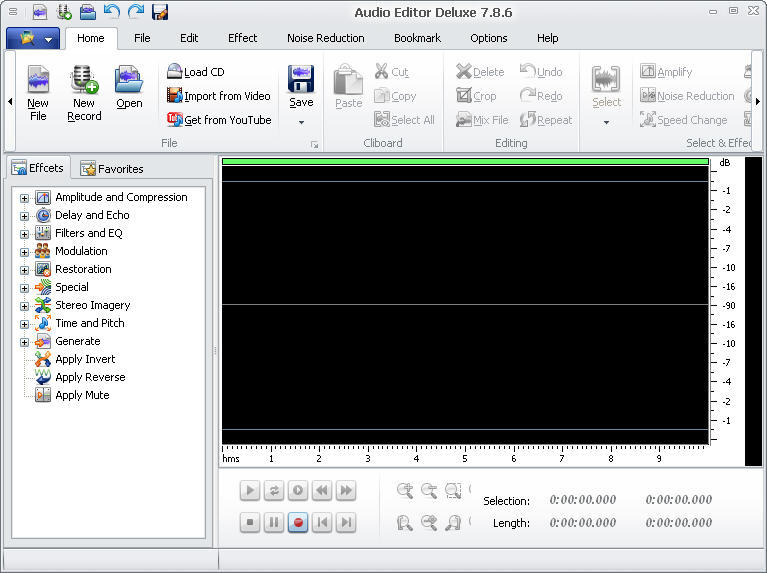This screenshot has width=767, height=573.
Task: Open the Options tab
Action: point(489,38)
